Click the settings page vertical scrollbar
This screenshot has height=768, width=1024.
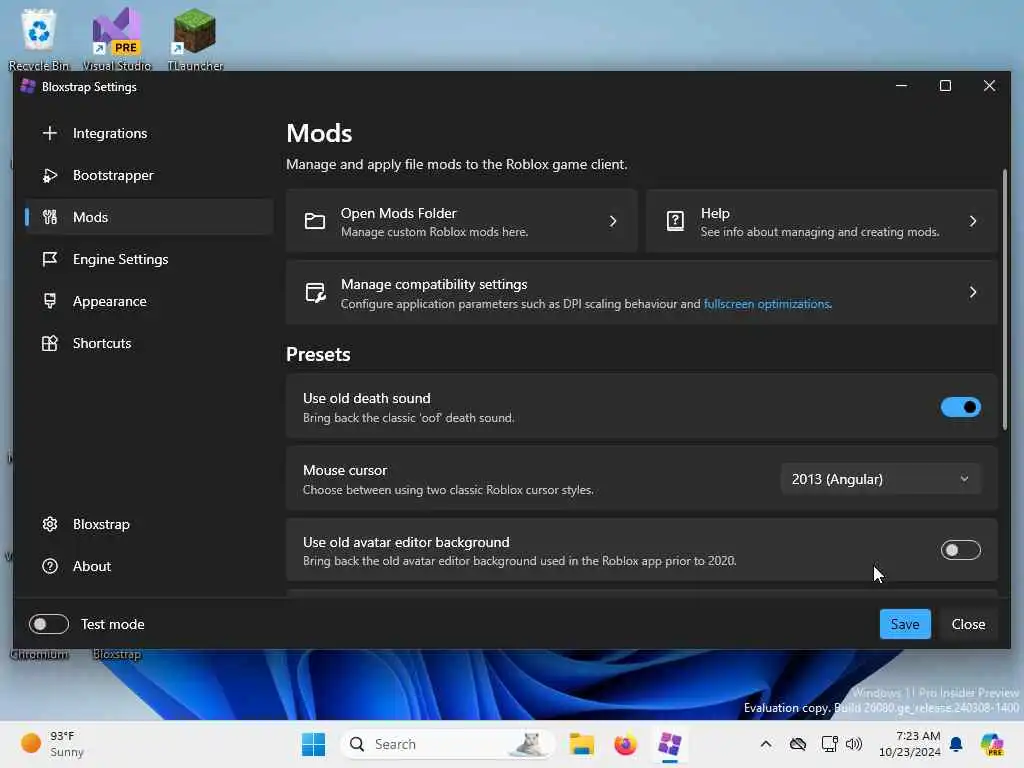pyautogui.click(x=1004, y=299)
